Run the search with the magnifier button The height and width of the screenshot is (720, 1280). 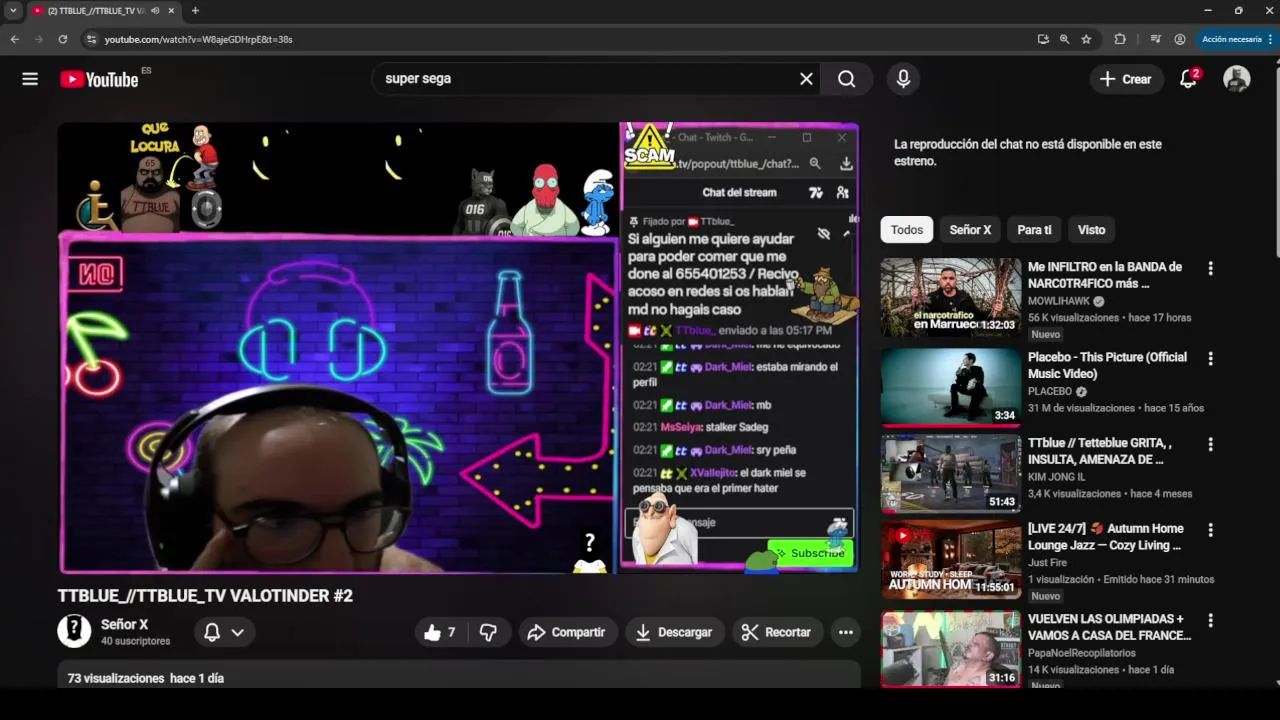(x=847, y=79)
